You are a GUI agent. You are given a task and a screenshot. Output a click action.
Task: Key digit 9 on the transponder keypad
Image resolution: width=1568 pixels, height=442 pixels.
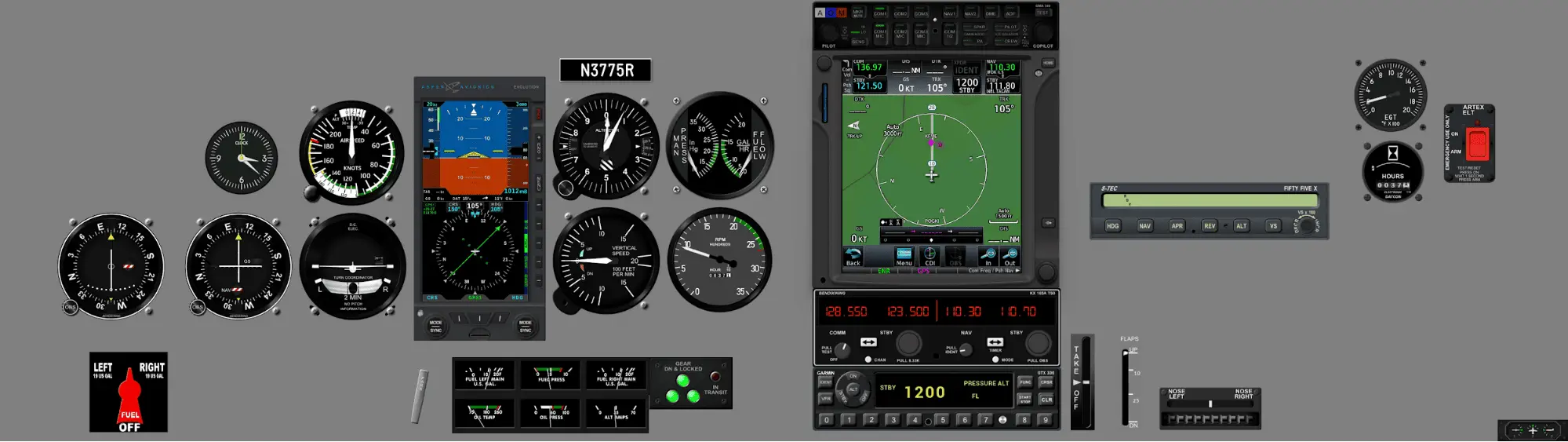(1046, 420)
